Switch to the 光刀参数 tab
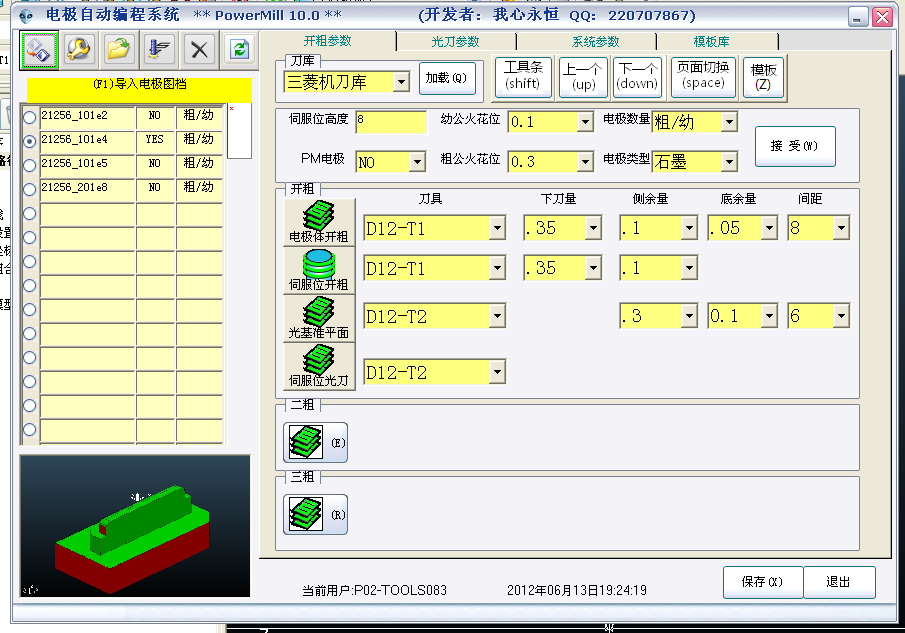This screenshot has width=905, height=633. coord(455,42)
